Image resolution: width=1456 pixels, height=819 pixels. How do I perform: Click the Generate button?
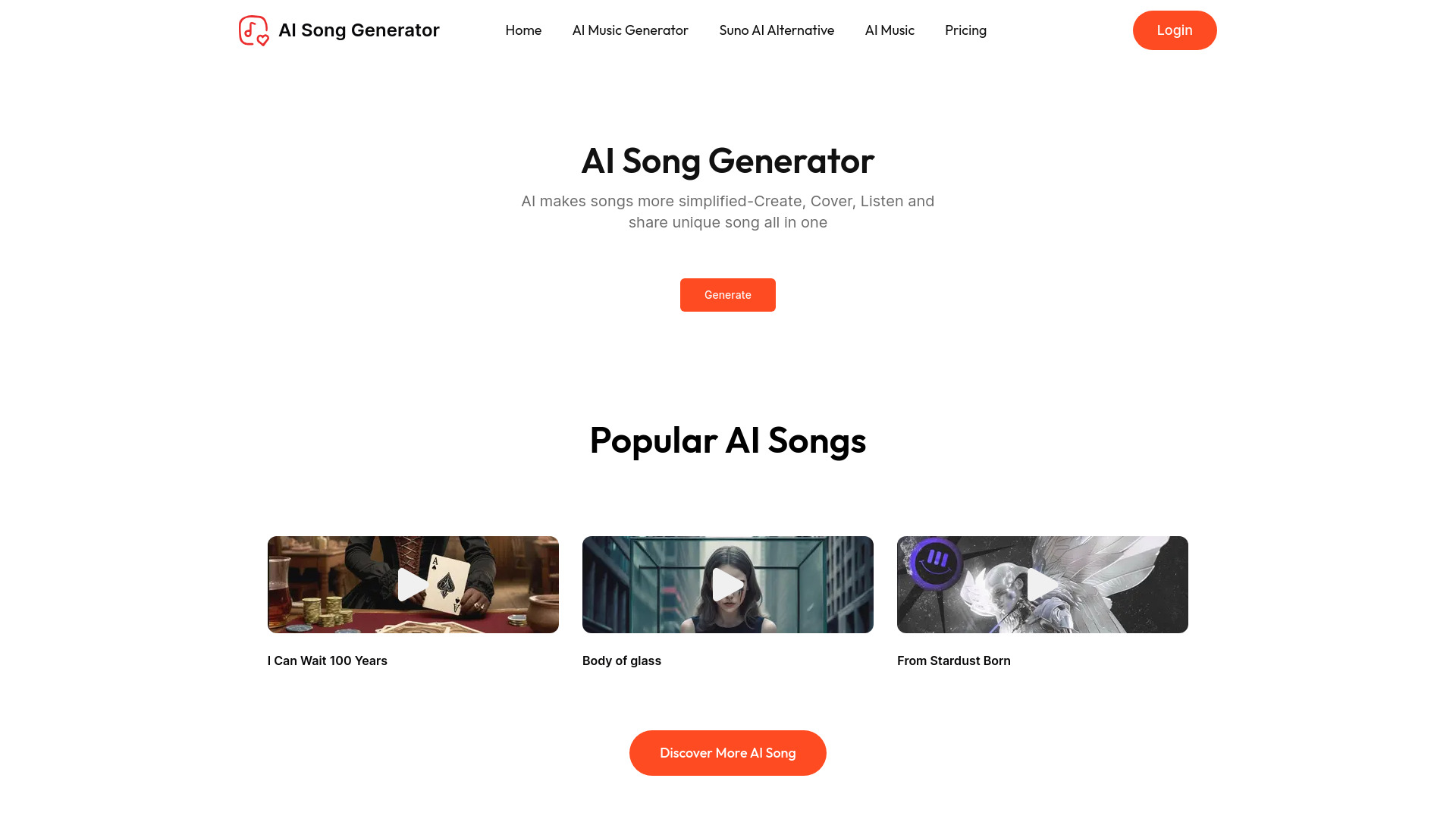point(727,294)
